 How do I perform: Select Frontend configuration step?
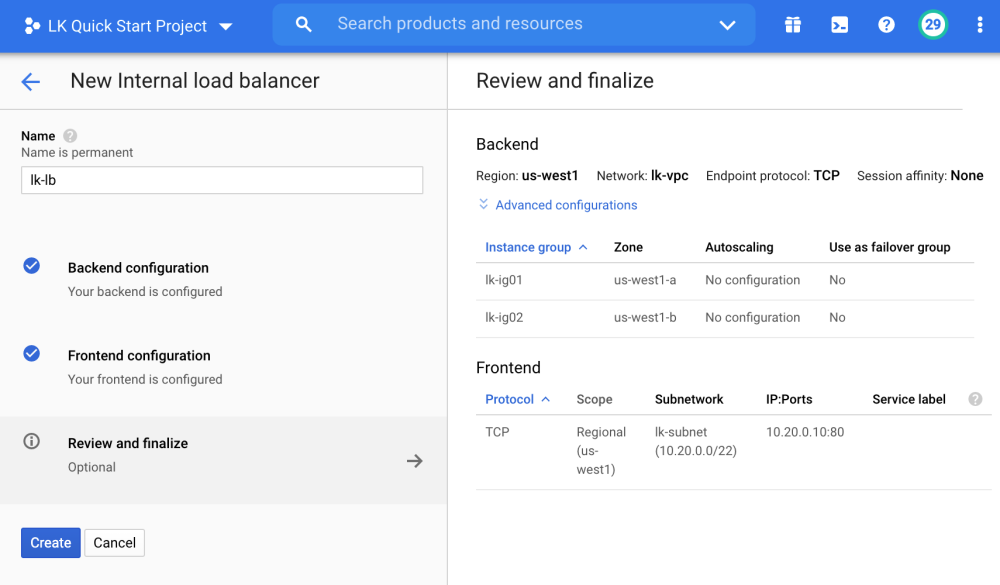tap(139, 356)
